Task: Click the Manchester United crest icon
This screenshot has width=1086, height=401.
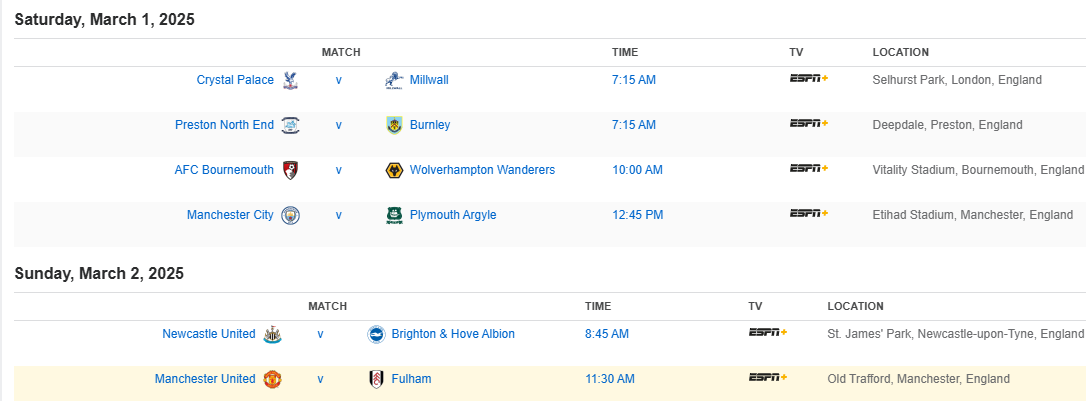Action: coord(272,379)
